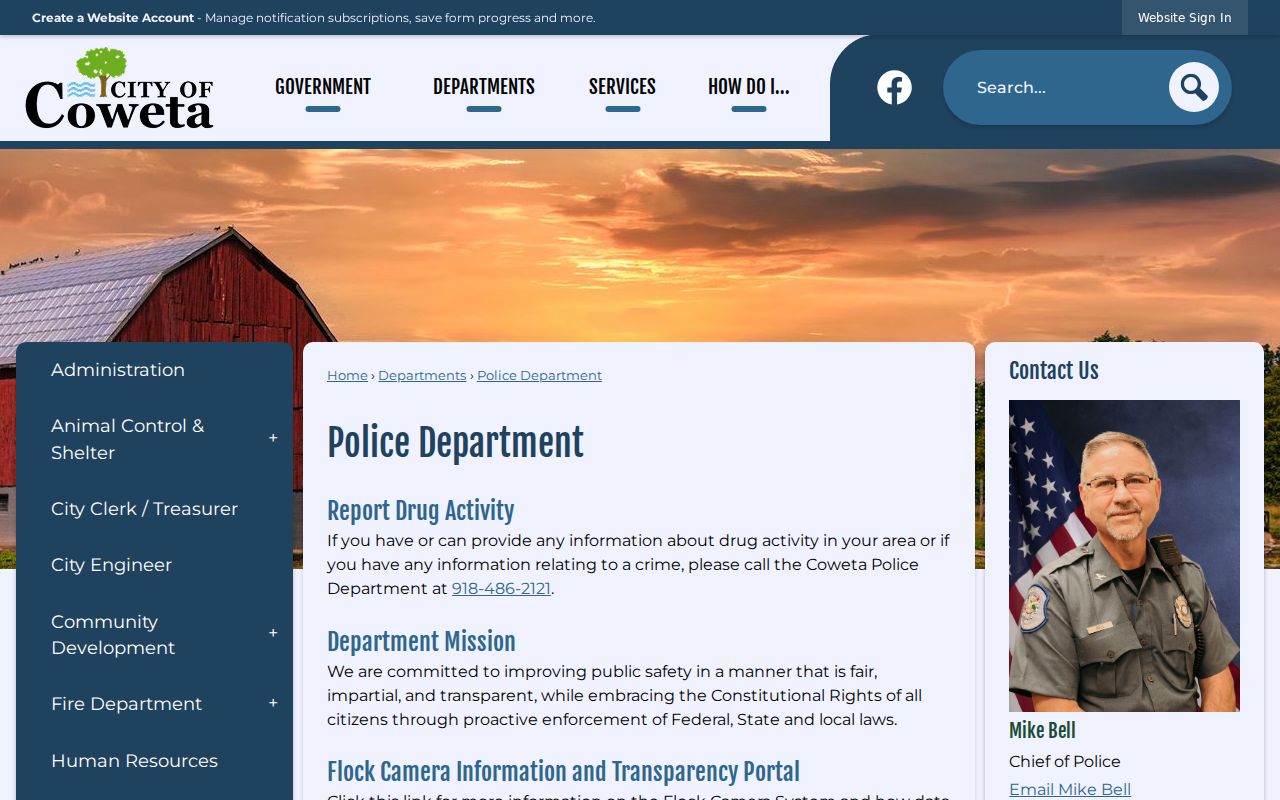This screenshot has height=800, width=1280.
Task: Expand the Fire Department submenu
Action: (273, 704)
